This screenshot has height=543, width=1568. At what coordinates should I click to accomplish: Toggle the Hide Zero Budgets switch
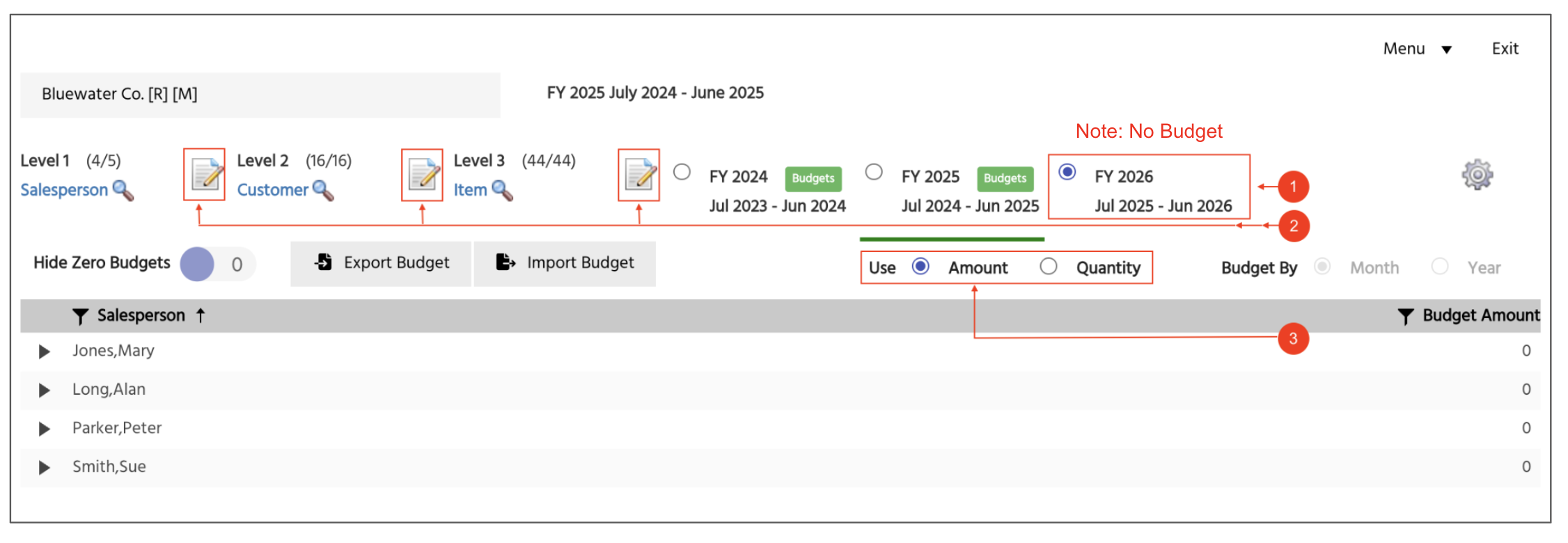217,265
